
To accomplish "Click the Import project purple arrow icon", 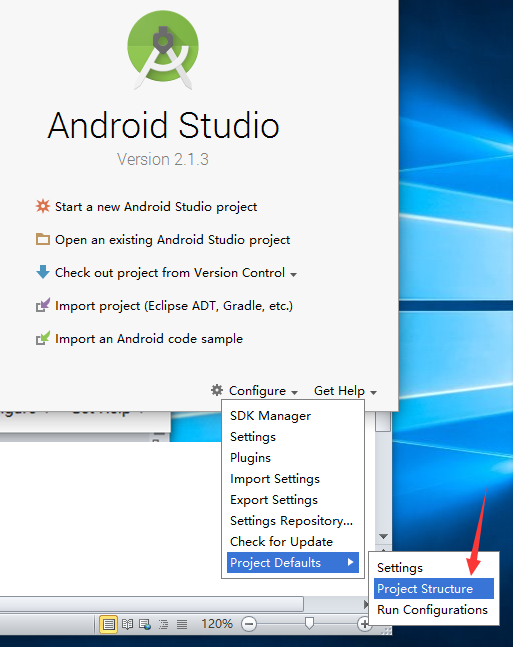I will [x=43, y=305].
